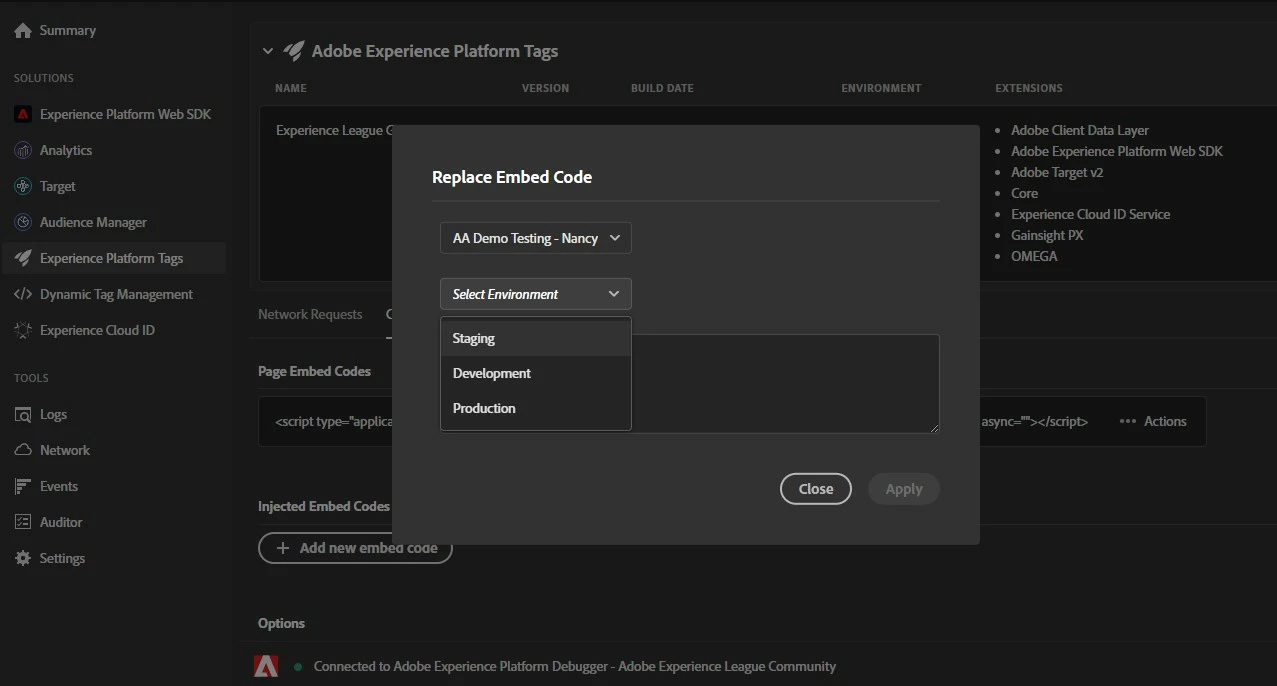Click the ENVIRONMENT column header
The image size is (1277, 686).
(x=881, y=88)
